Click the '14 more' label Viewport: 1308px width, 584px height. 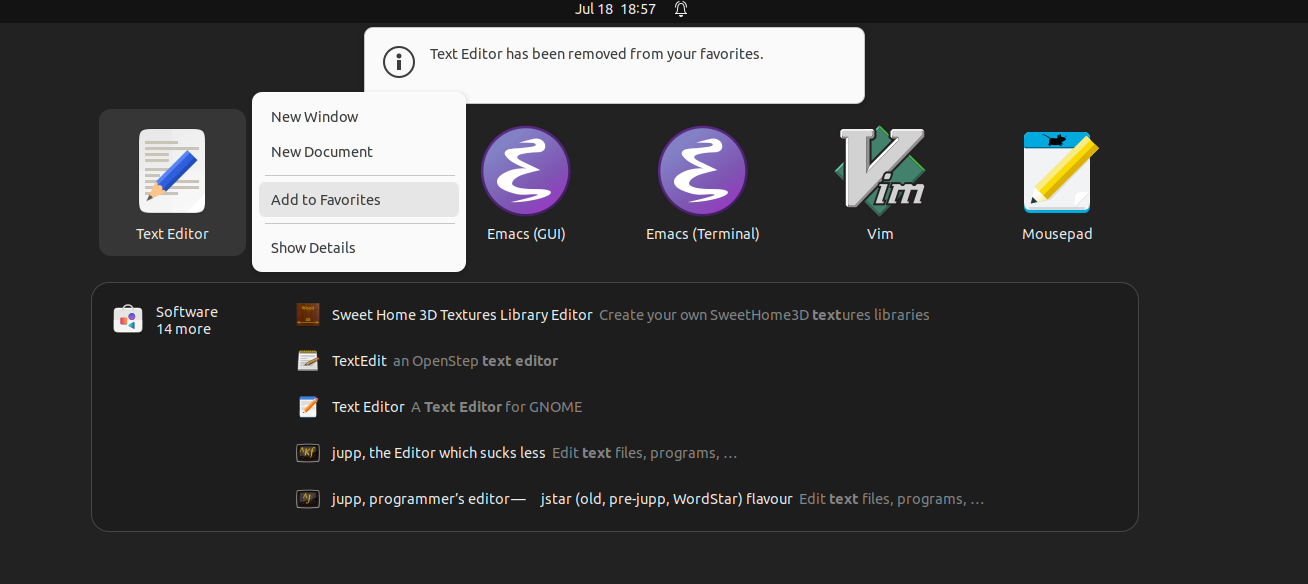[x=183, y=329]
